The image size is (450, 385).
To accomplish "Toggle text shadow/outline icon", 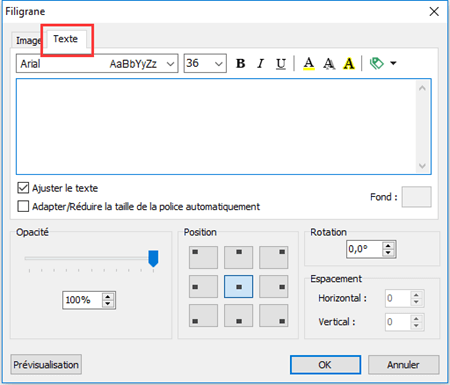I will tap(329, 63).
